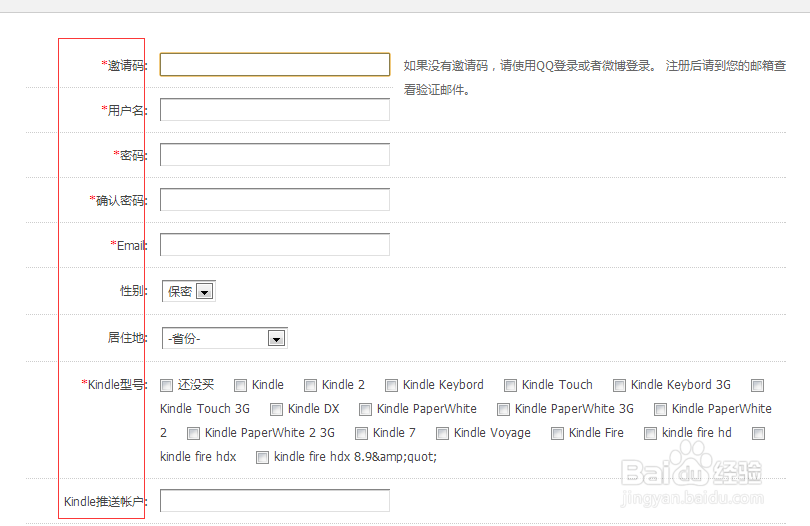Enable the Kindle 2 checkbox
The image size is (810, 526).
310,385
